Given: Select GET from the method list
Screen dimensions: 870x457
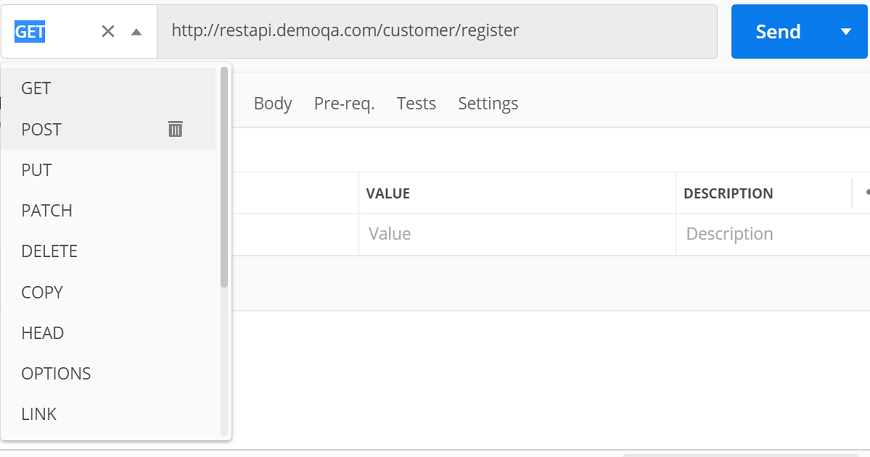Looking at the screenshot, I should click(x=108, y=88).
